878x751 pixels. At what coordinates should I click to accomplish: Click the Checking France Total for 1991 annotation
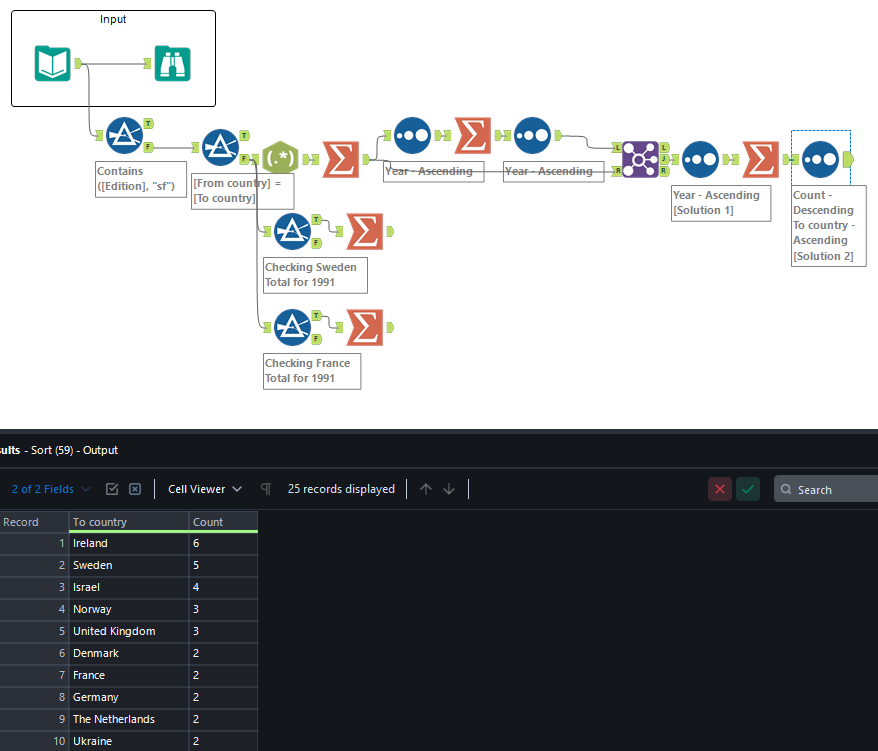[x=312, y=371]
